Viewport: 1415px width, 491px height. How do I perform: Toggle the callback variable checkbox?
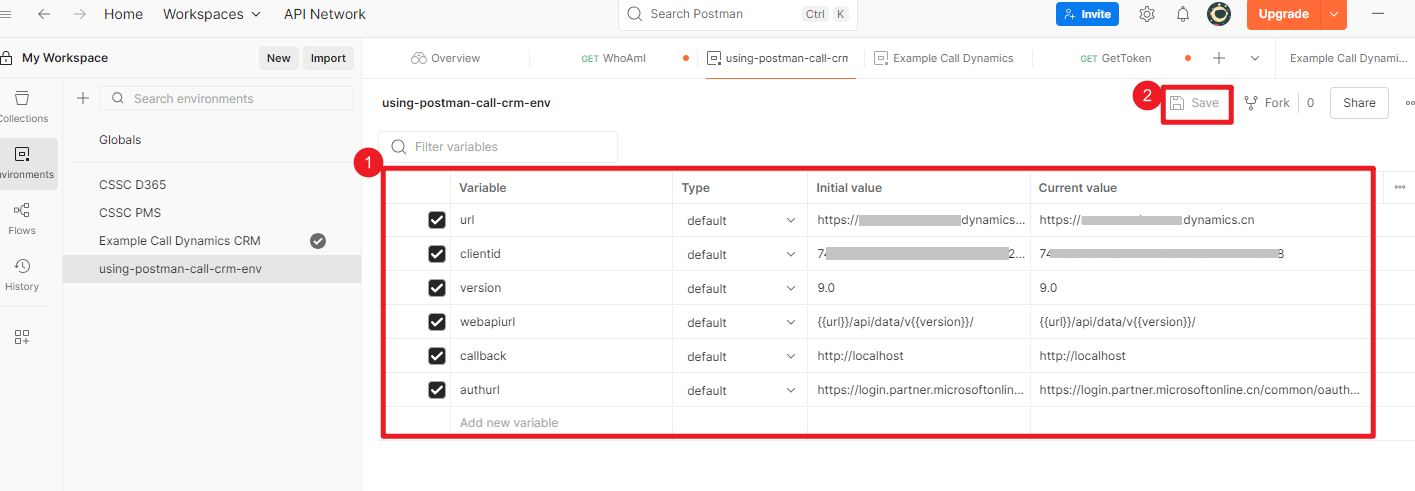click(437, 356)
